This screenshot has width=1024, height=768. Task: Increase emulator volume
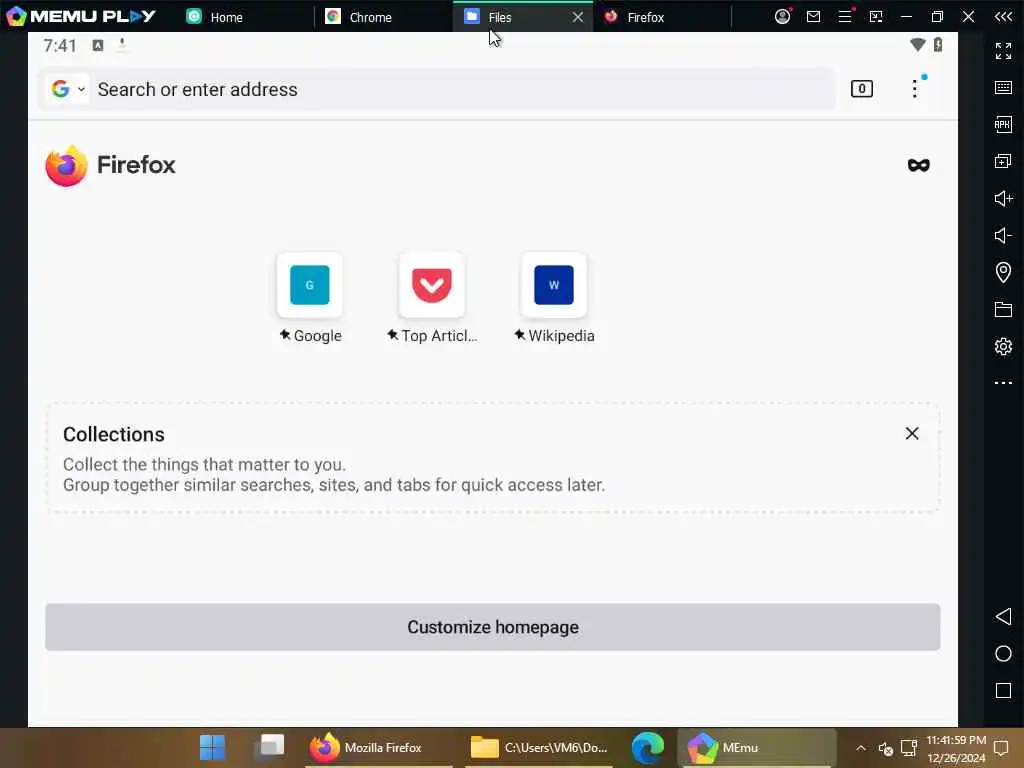[1003, 199]
